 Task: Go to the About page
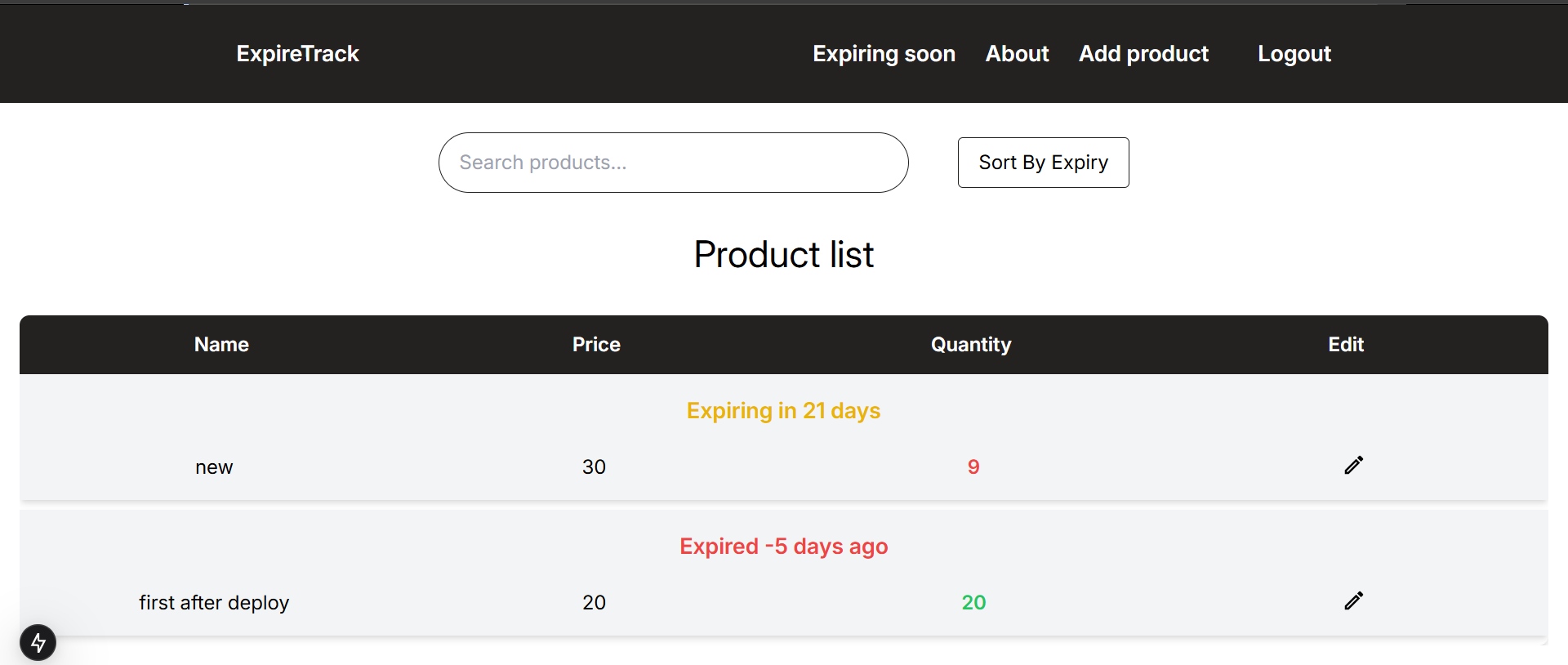tap(1017, 54)
